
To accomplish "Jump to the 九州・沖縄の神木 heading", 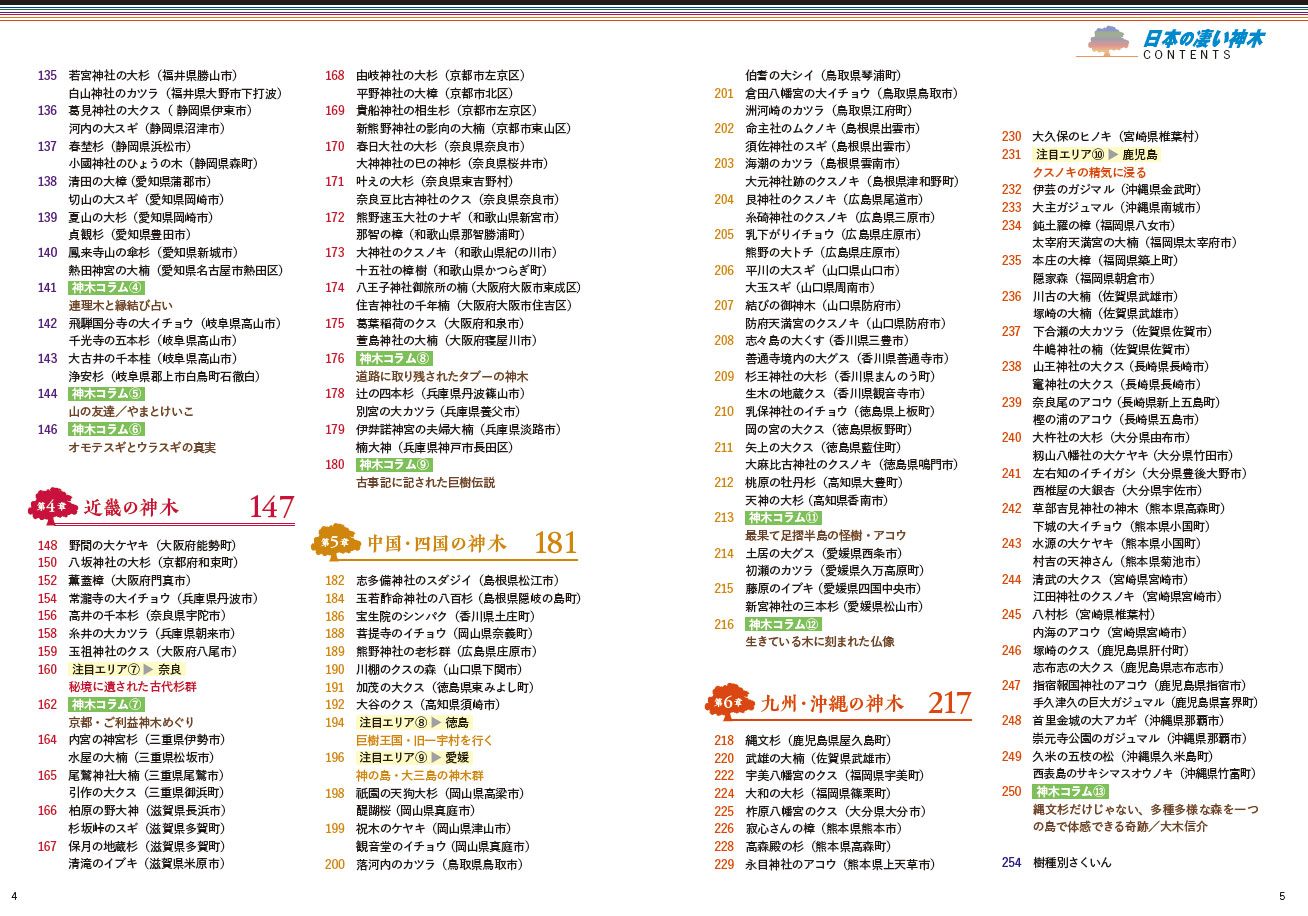I will click(x=832, y=703).
